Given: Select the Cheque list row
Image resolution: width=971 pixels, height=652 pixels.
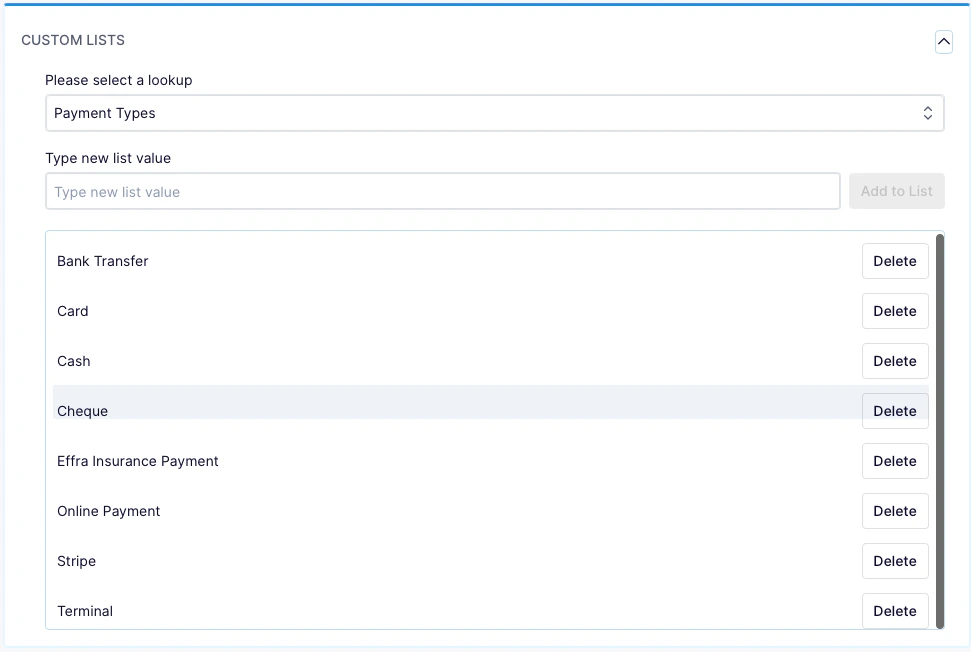Looking at the screenshot, I should click(x=400, y=411).
